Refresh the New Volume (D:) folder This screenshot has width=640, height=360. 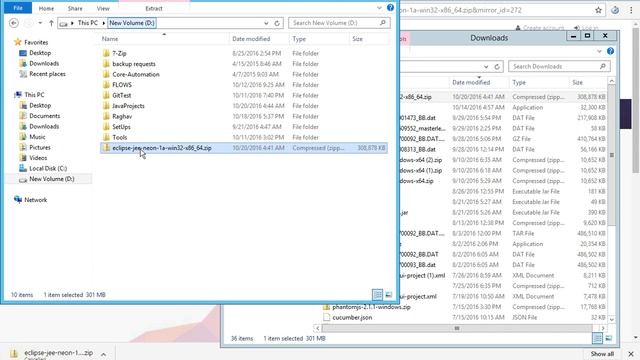point(277,23)
